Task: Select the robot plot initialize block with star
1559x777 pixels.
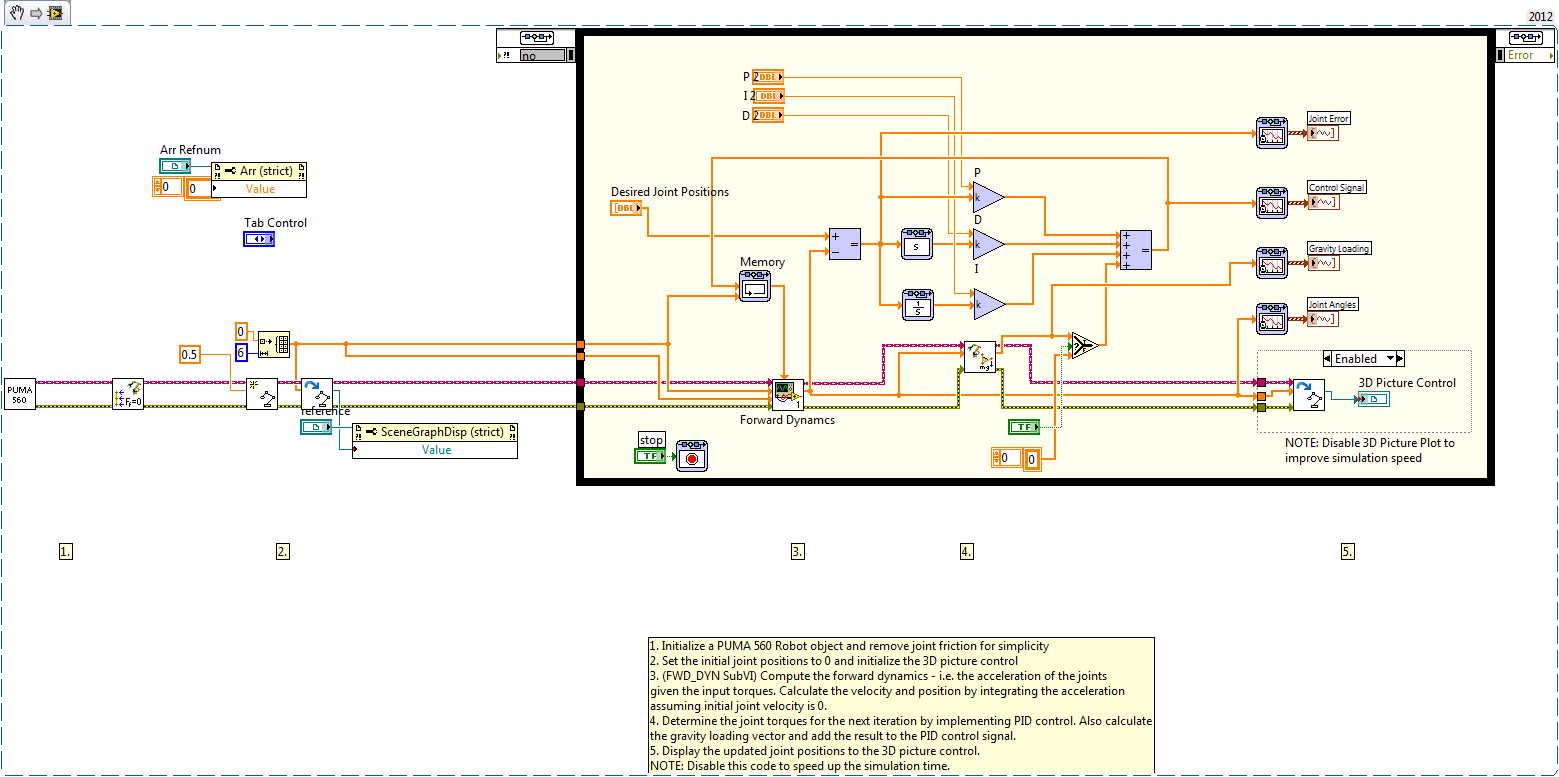Action: (262, 394)
